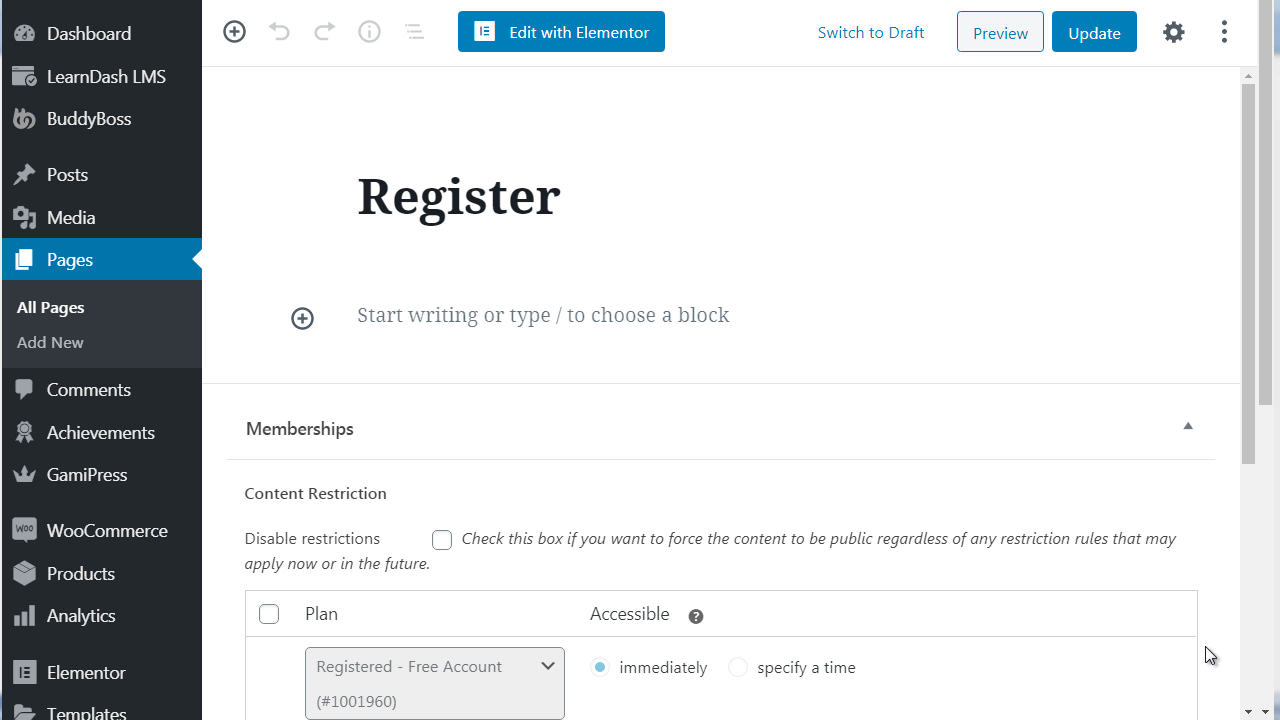This screenshot has width=1280, height=720.
Task: Click the Edit with Elementor button
Action: coord(561,32)
